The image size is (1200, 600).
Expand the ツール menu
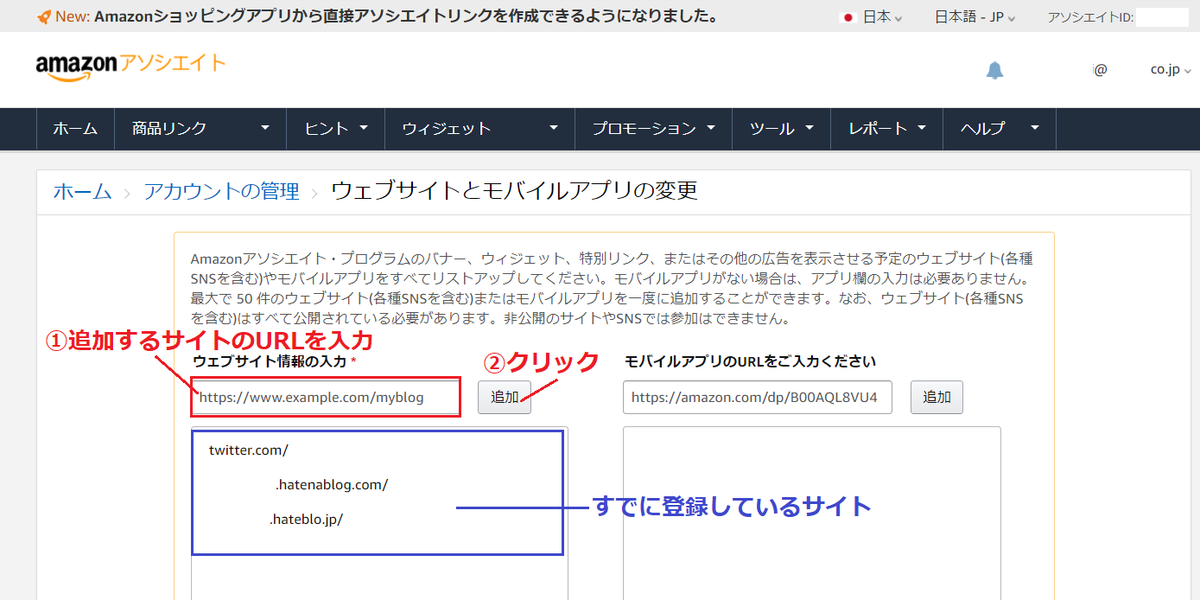(782, 129)
